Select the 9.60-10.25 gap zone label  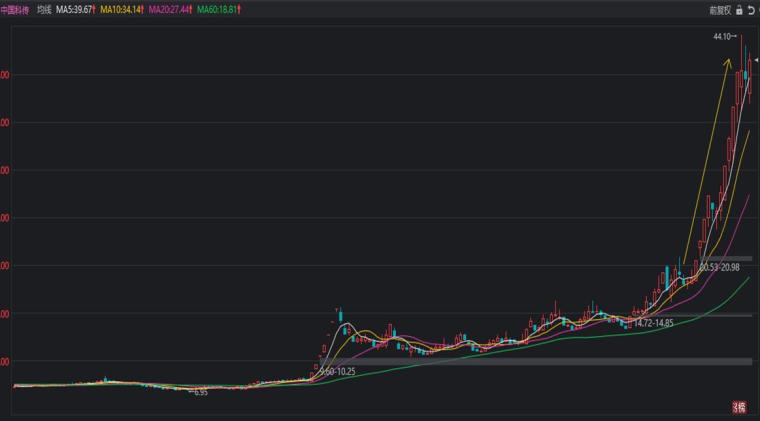337,371
